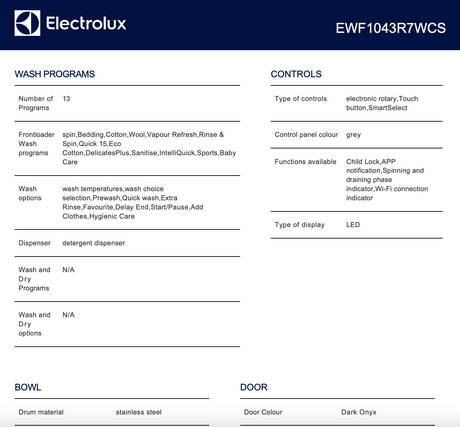
Task: Click the BOWL section heading
Action: [28, 387]
